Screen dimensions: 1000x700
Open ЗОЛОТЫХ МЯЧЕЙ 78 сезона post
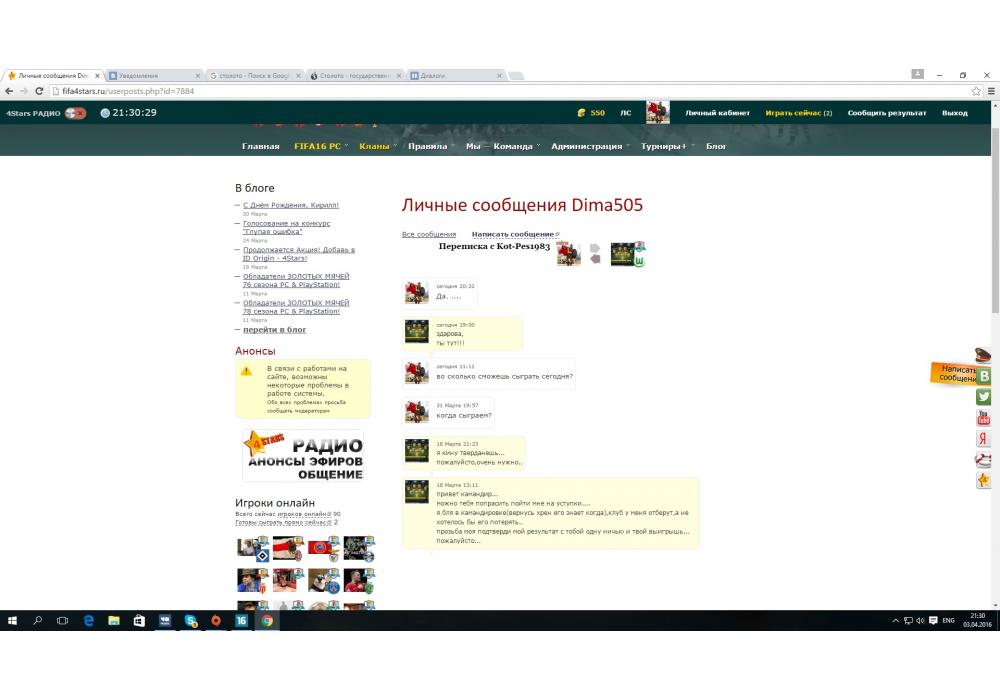pyautogui.click(x=296, y=307)
